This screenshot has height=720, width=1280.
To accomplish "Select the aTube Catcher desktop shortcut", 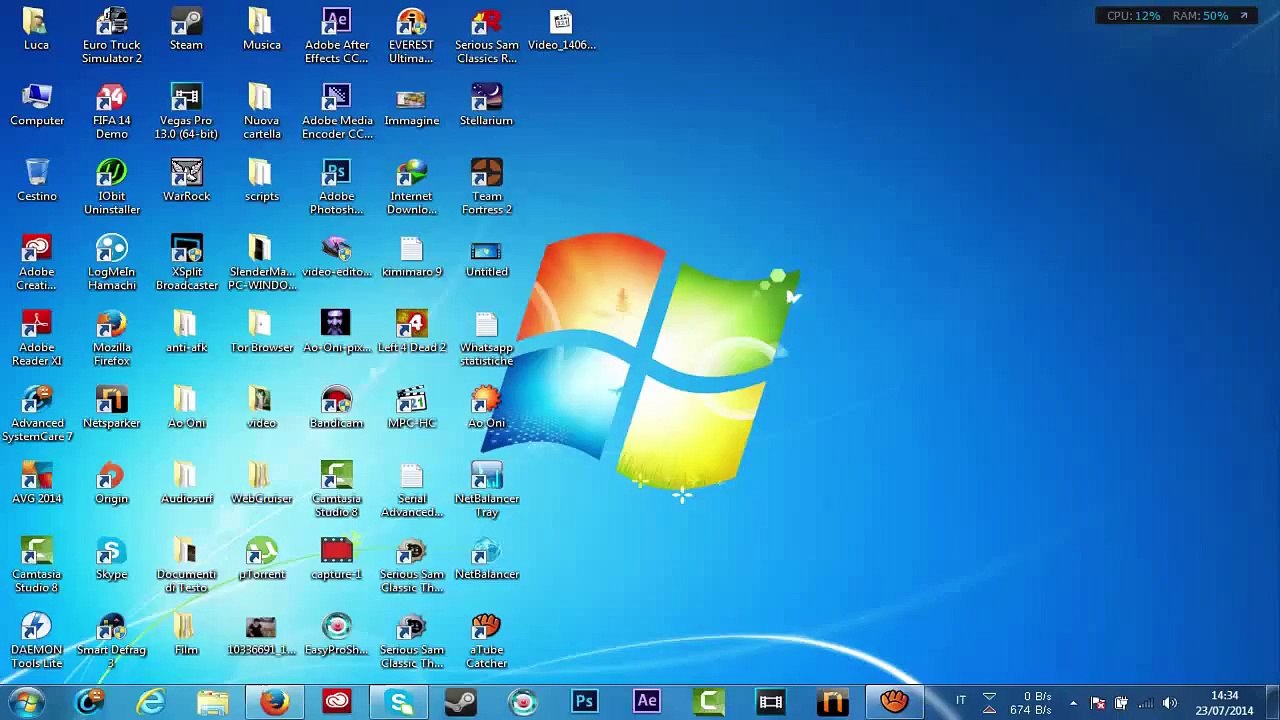I will 486,640.
